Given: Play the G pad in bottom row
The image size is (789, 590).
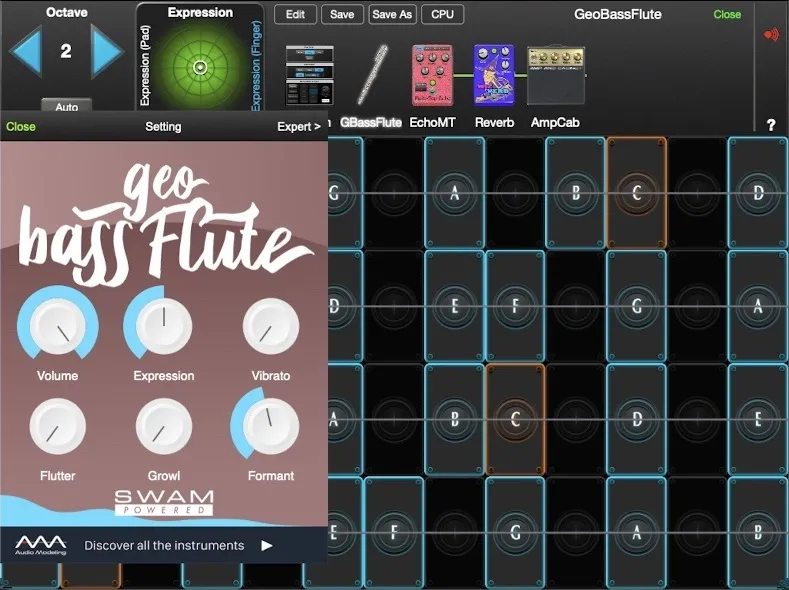Looking at the screenshot, I should [515, 532].
